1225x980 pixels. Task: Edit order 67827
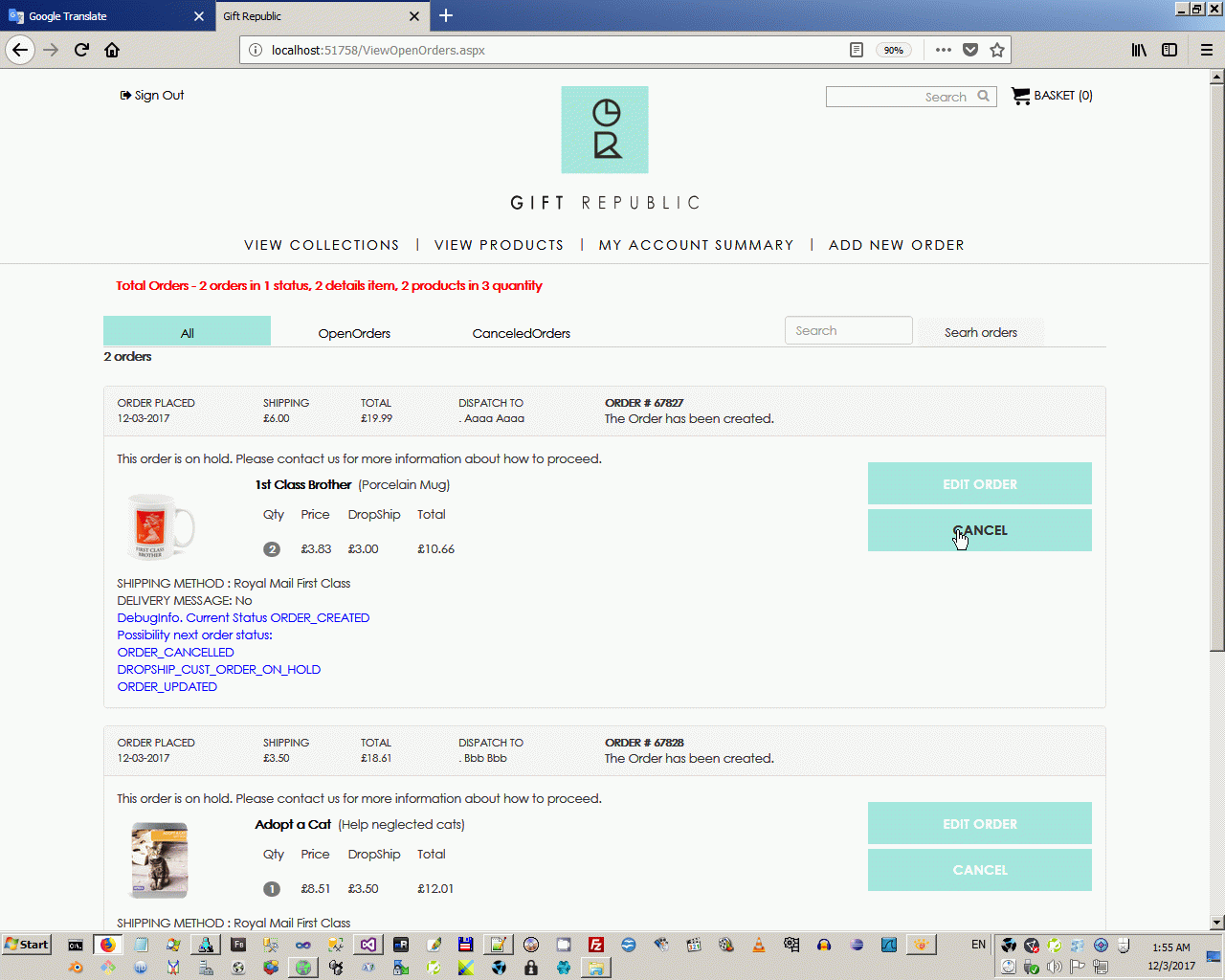(980, 483)
